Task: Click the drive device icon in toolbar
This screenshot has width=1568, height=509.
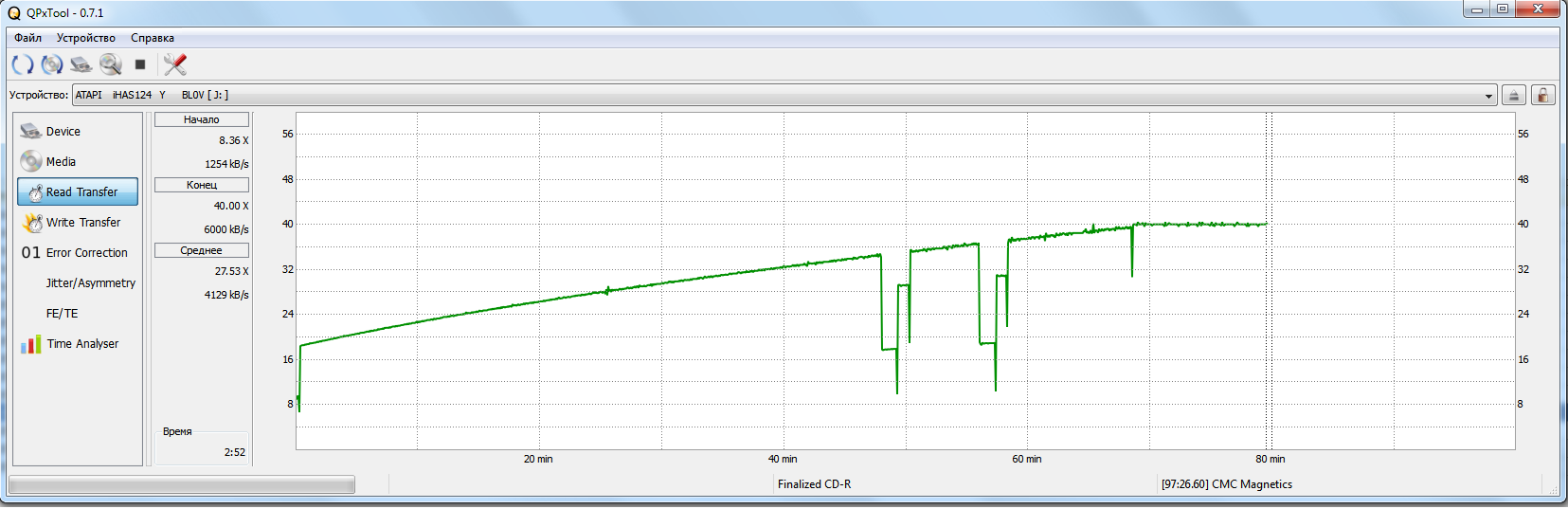Action: (x=81, y=64)
